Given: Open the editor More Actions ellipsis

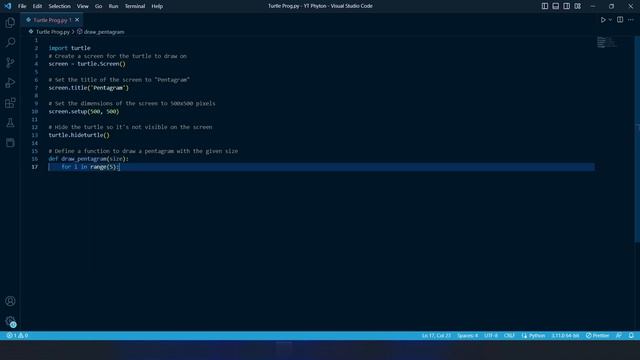Looking at the screenshot, I should tap(631, 20).
